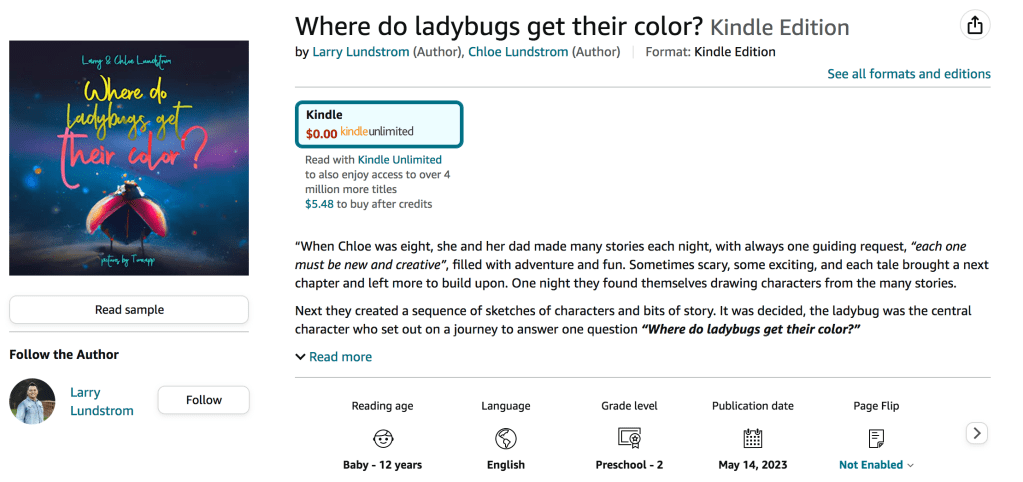Image resolution: width=1023 pixels, height=482 pixels.
Task: Open Chloe Lundstrom author link
Action: coord(518,52)
